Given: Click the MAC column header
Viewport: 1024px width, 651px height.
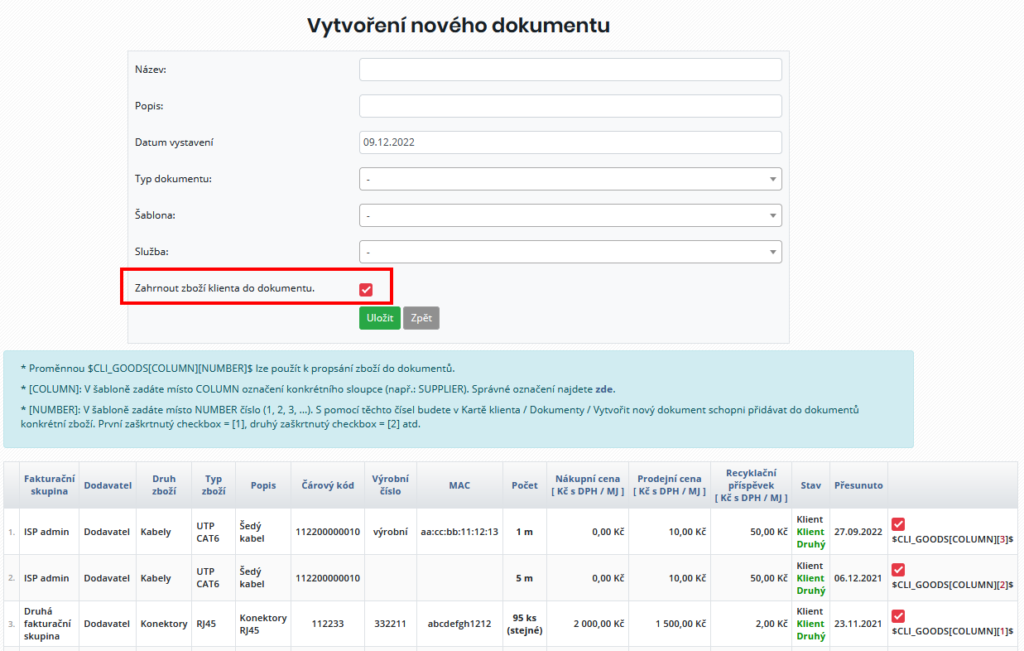Looking at the screenshot, I should pyautogui.click(x=460, y=484).
